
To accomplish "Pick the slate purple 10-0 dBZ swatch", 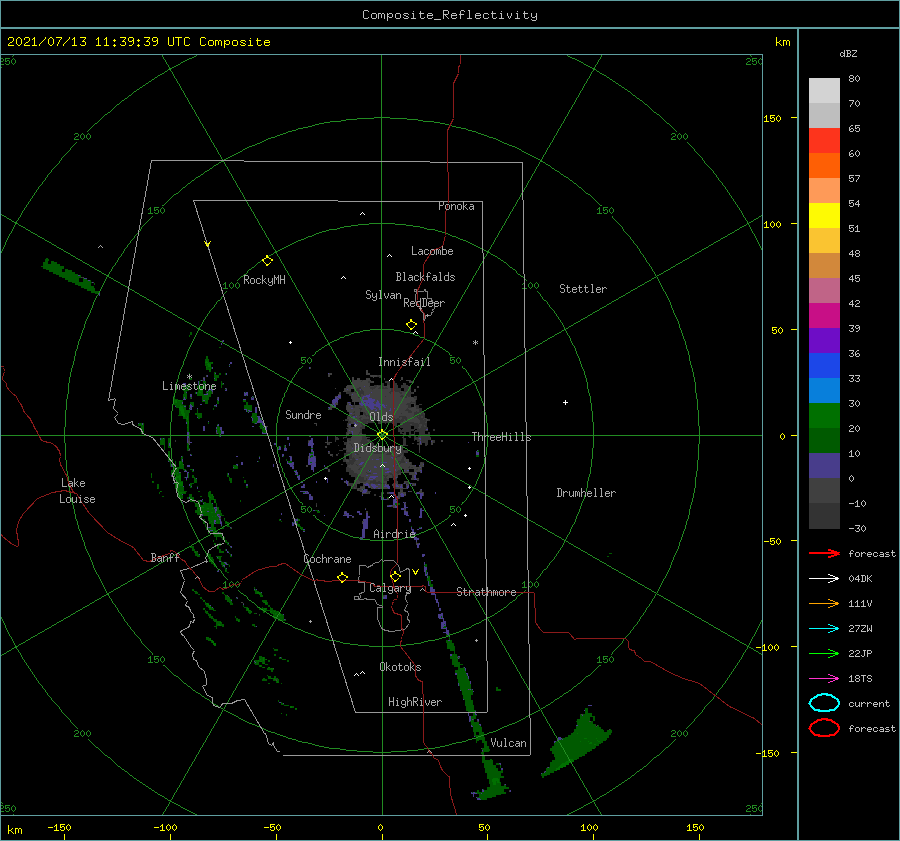I will point(824,466).
